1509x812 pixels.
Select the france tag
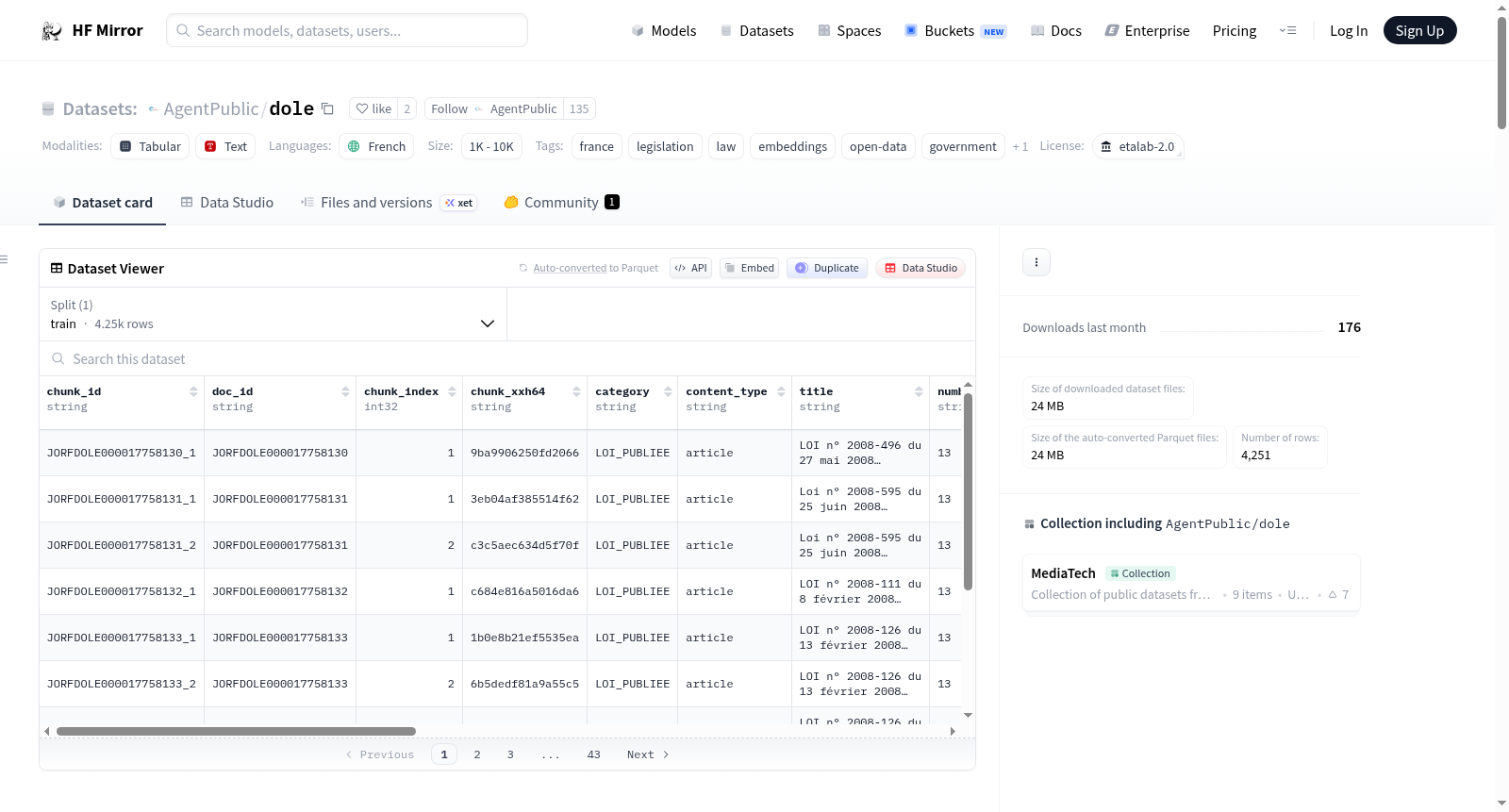click(597, 146)
